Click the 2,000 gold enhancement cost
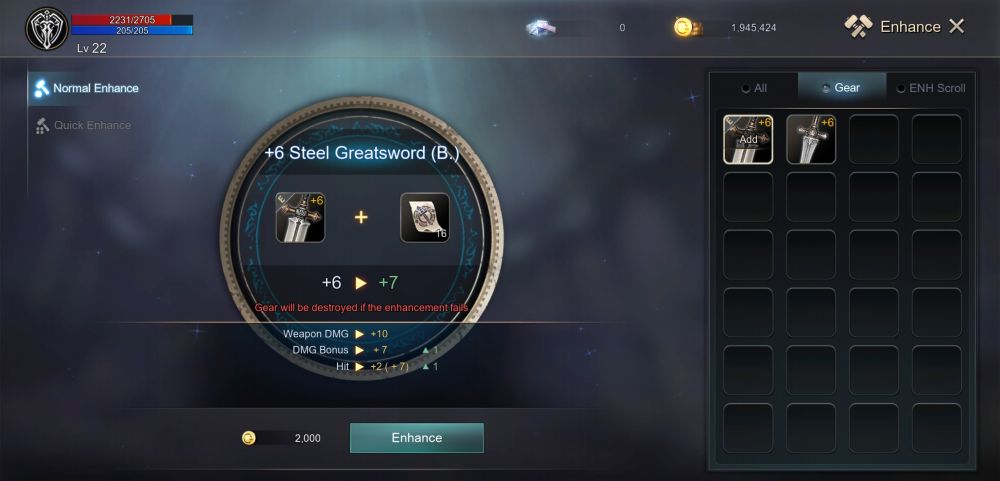 [x=307, y=438]
